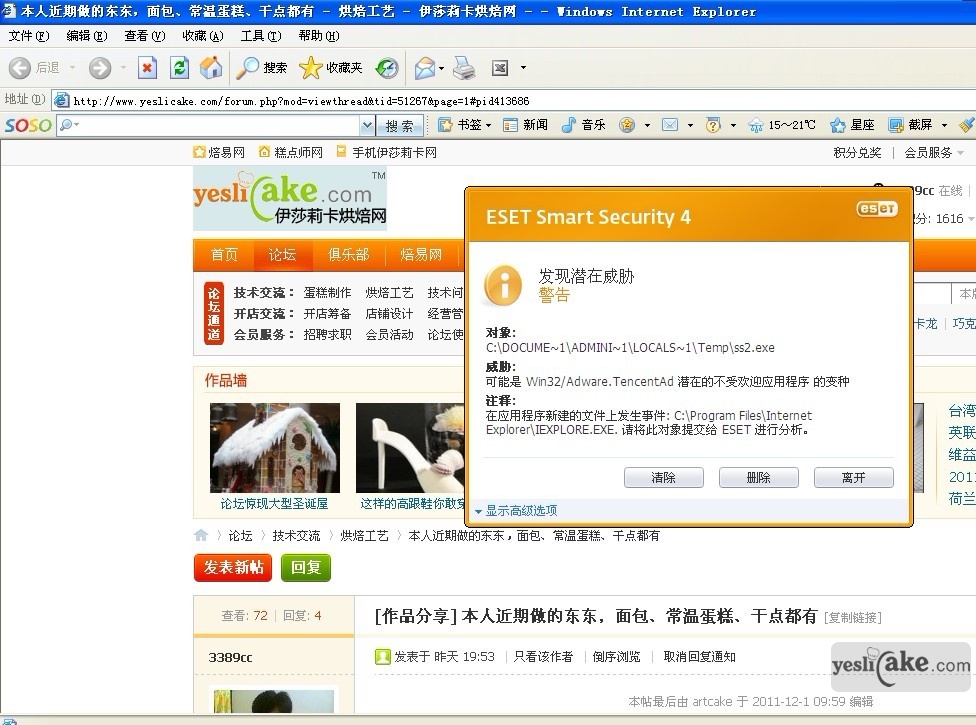
Task: Go to IE Home page icon
Action: 211,67
